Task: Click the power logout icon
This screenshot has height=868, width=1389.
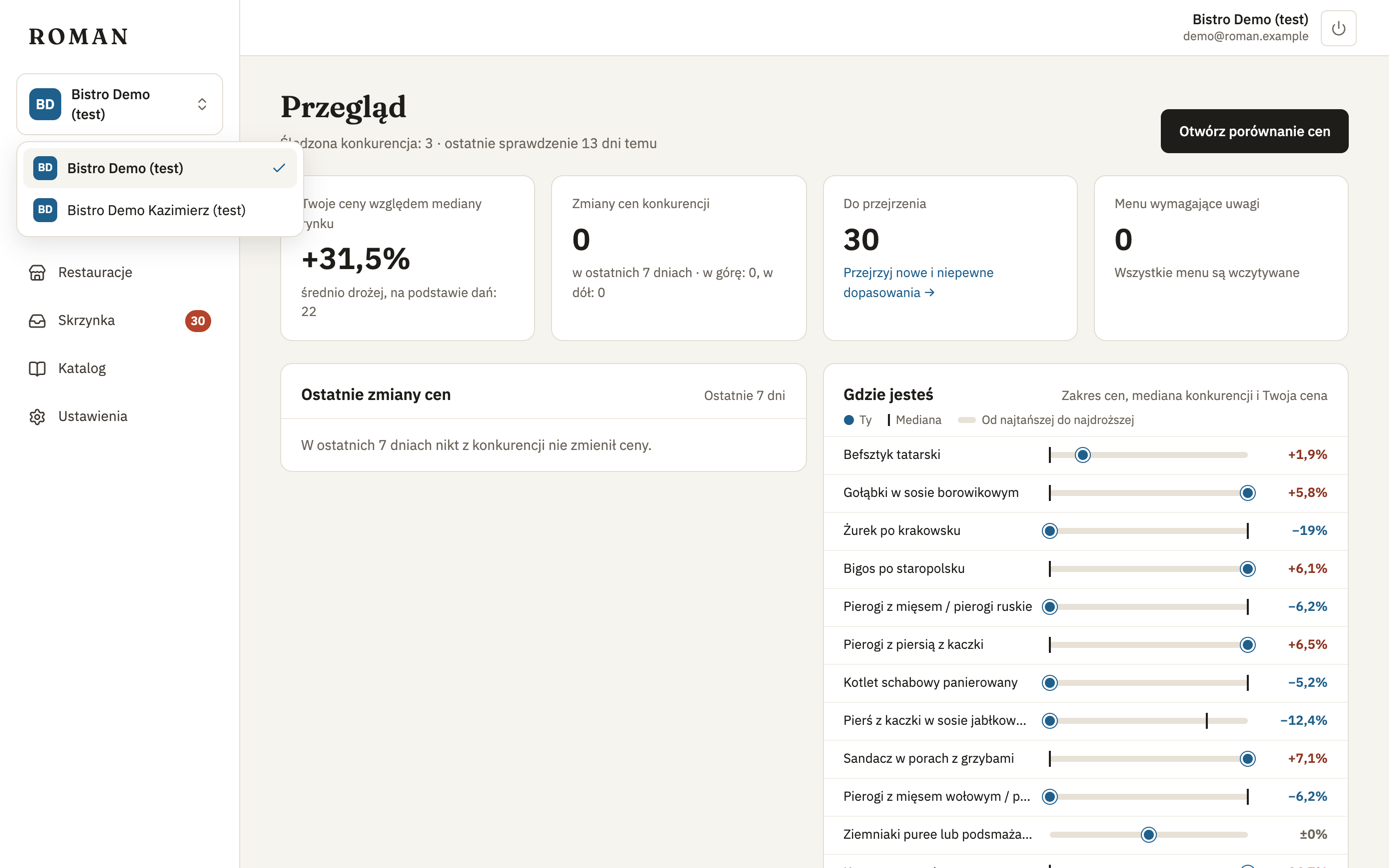Action: [x=1338, y=28]
